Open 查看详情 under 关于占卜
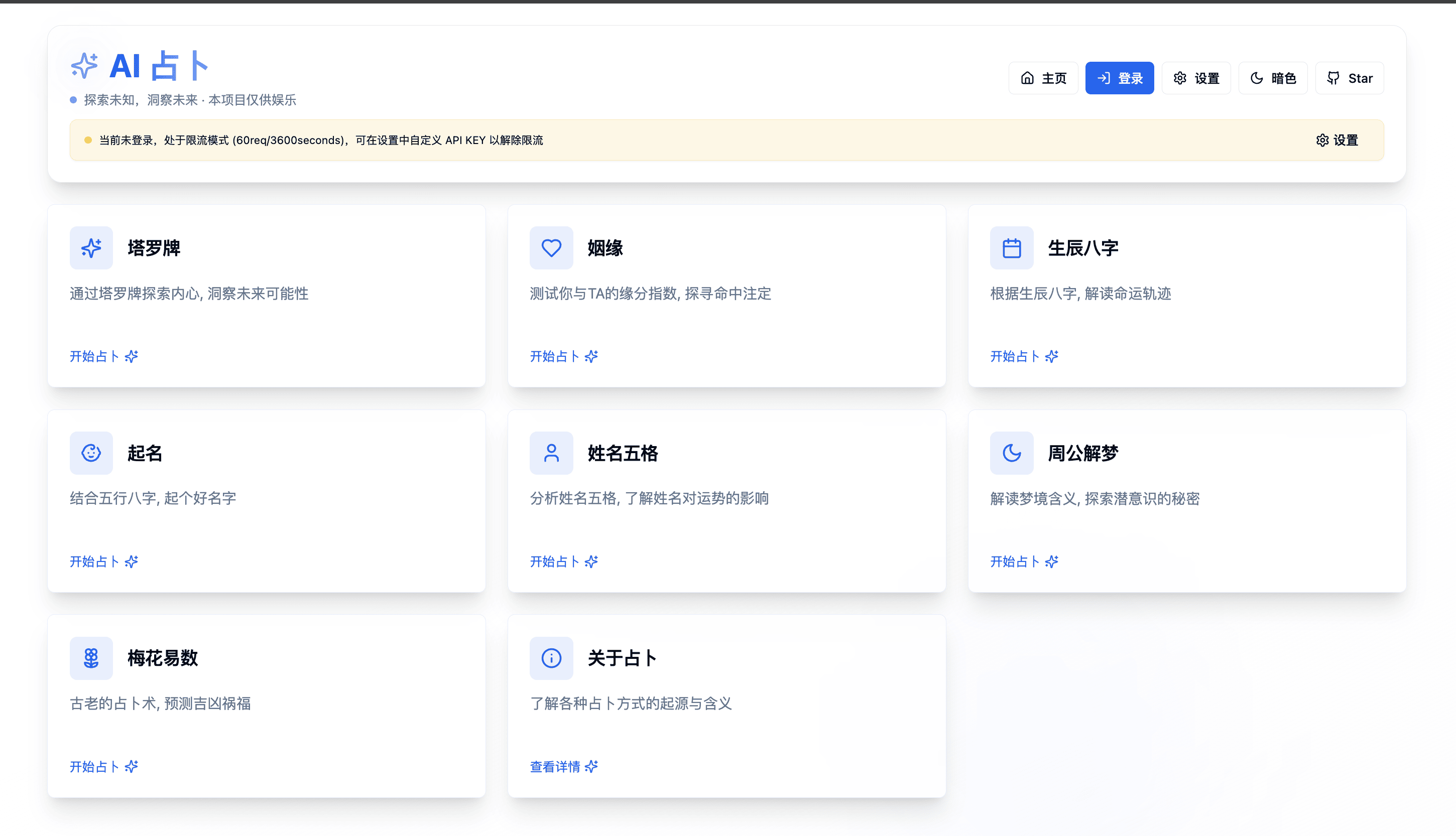 point(563,767)
